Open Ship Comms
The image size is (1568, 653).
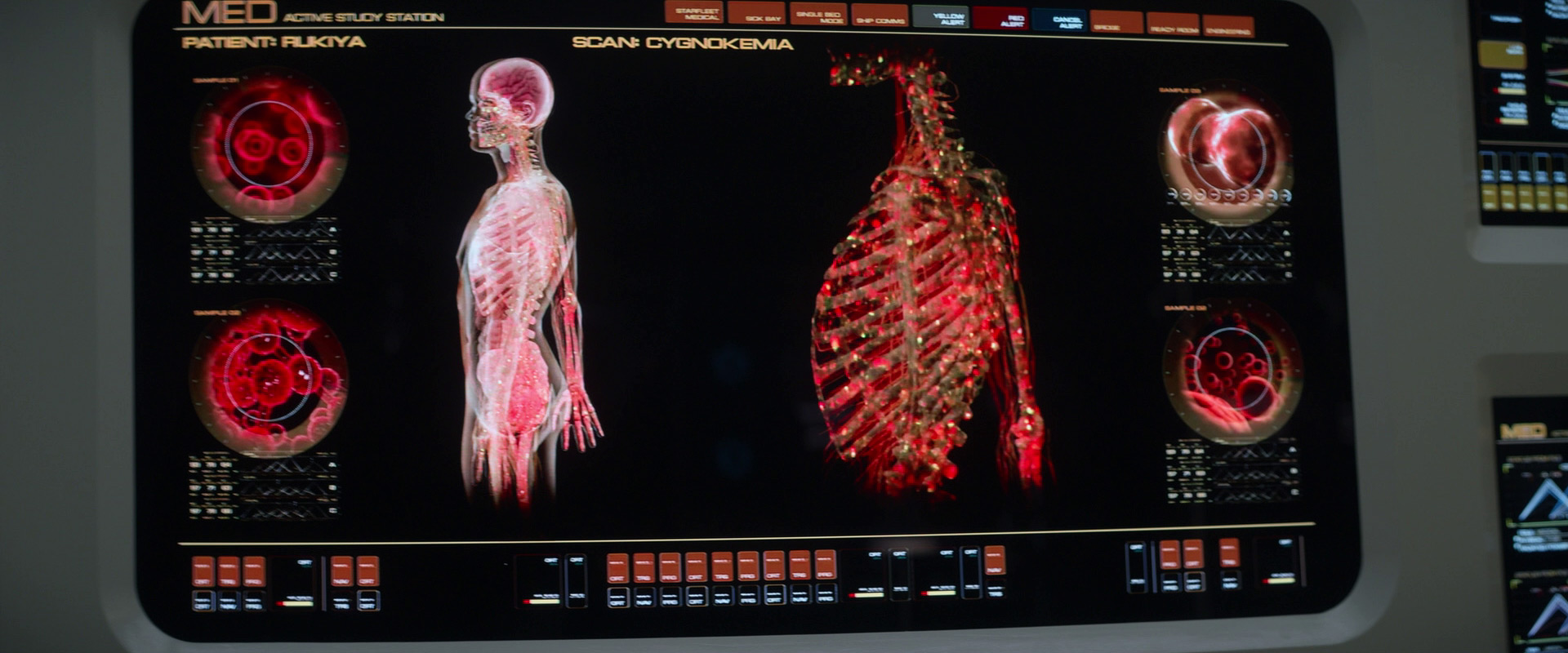pyautogui.click(x=880, y=16)
